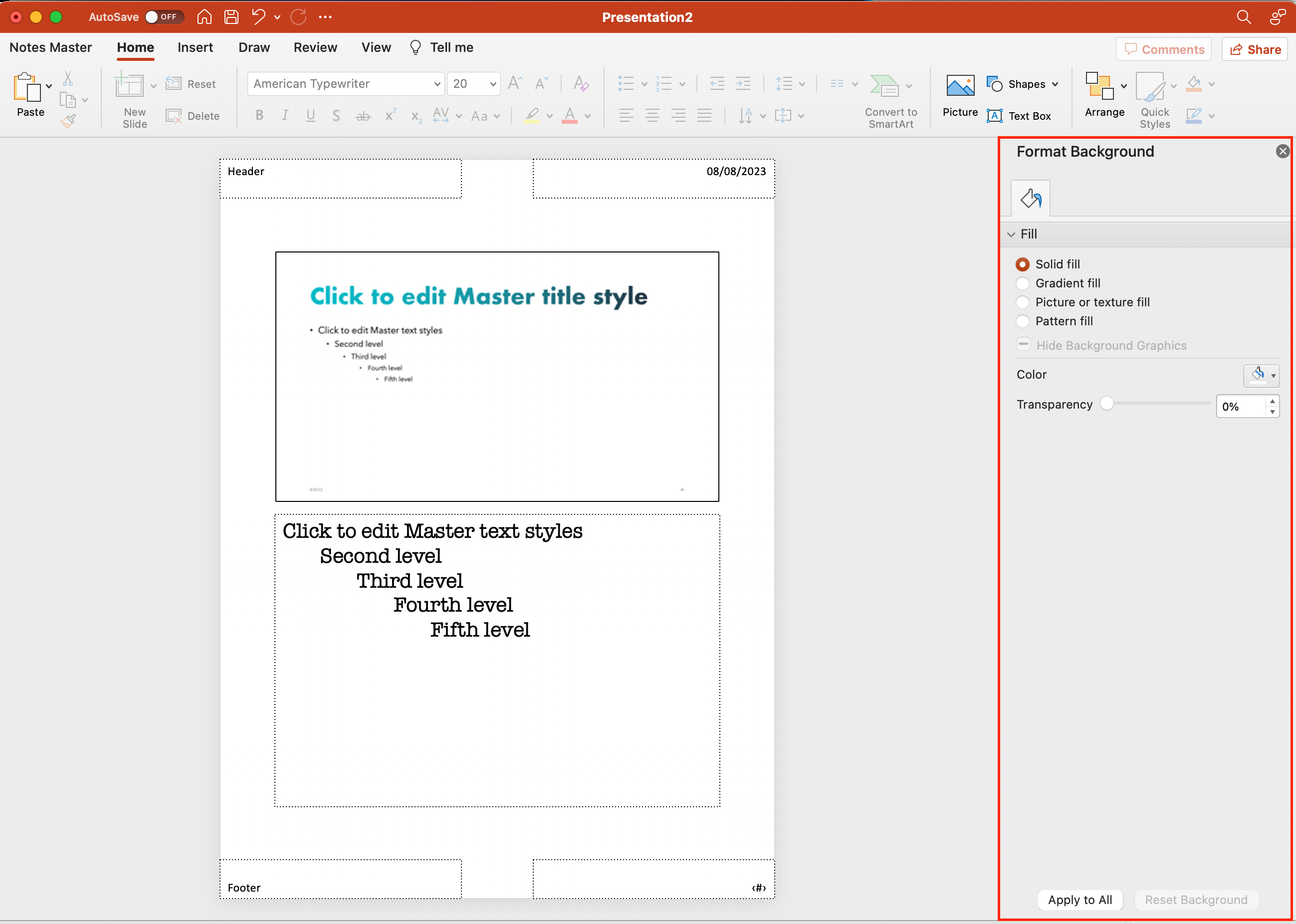Image resolution: width=1296 pixels, height=924 pixels.
Task: Select the Solid fill radio button
Action: [1022, 263]
